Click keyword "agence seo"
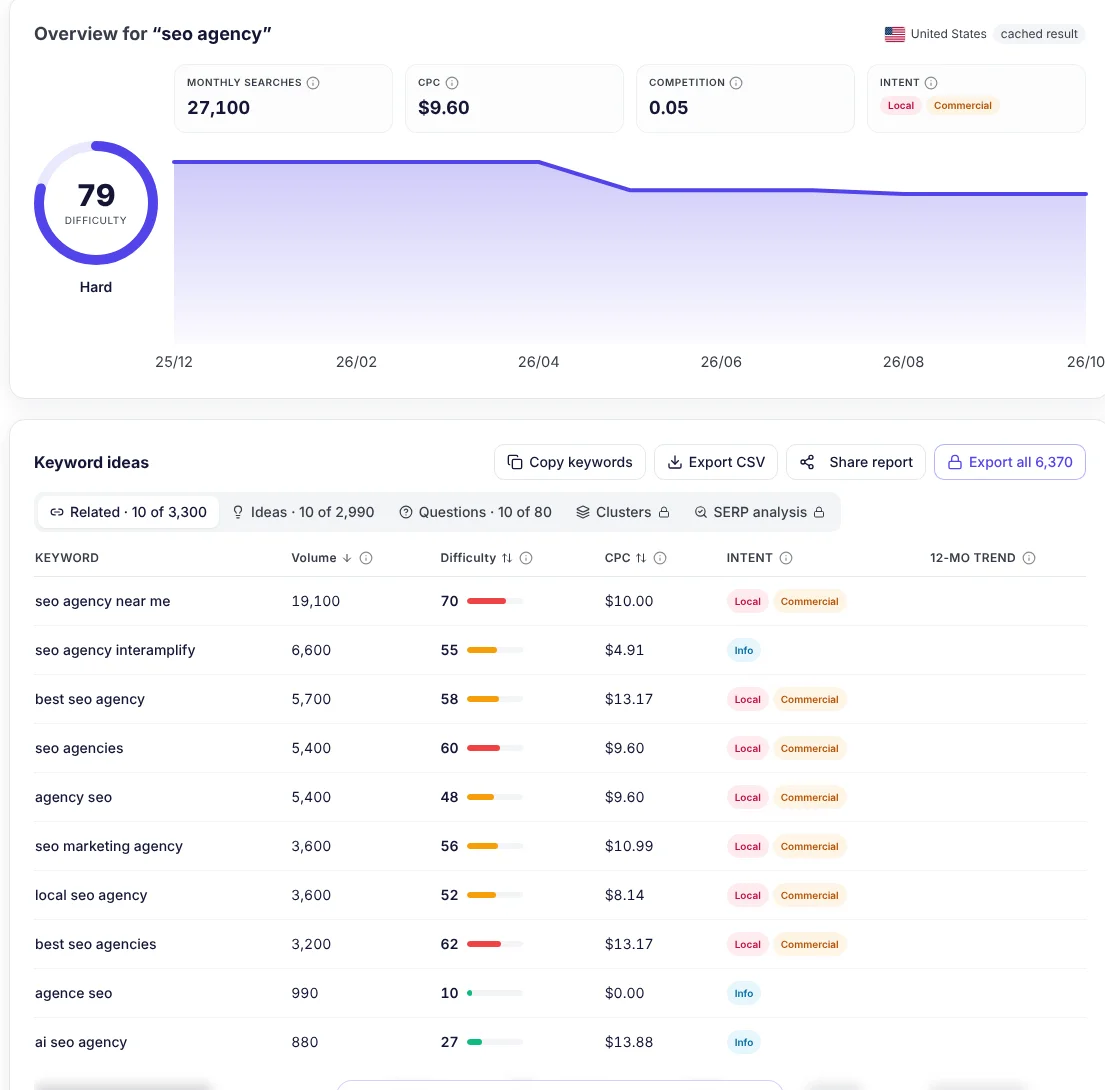 coord(73,993)
